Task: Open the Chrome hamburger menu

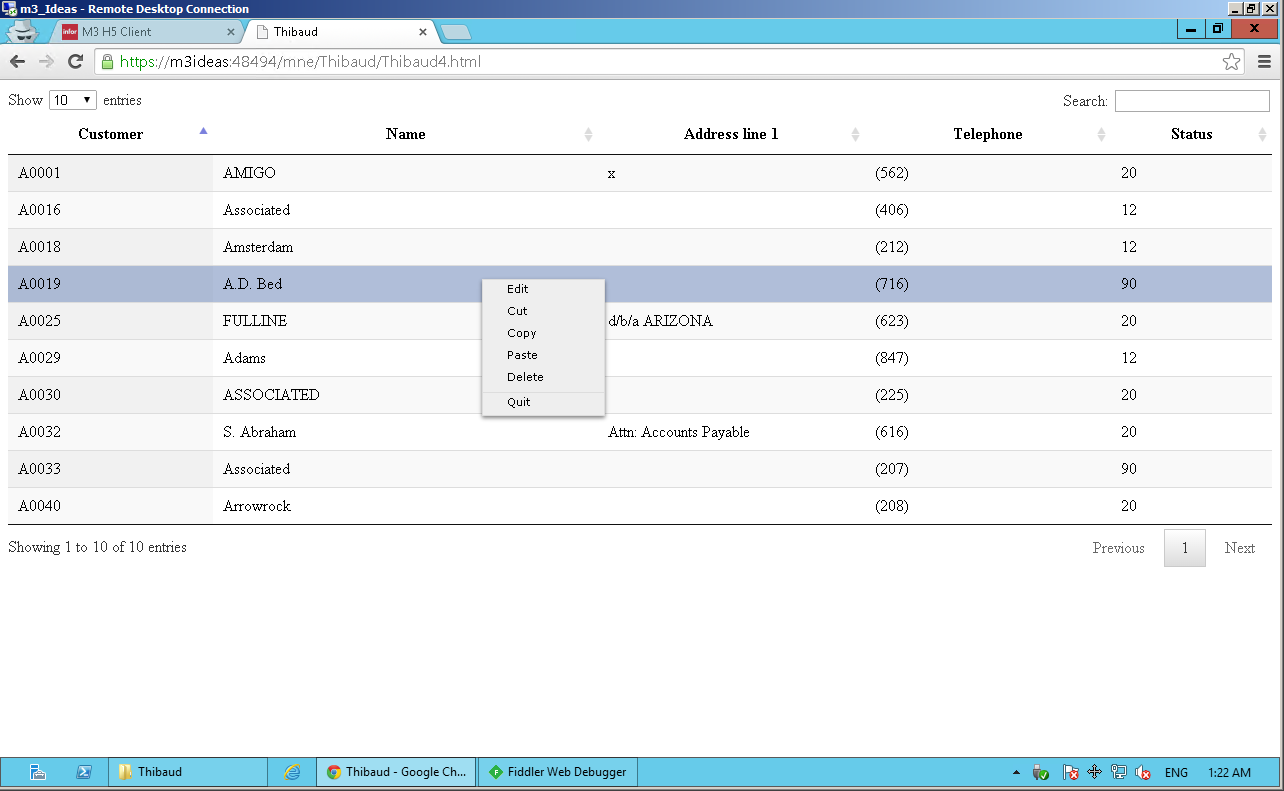Action: click(1264, 62)
